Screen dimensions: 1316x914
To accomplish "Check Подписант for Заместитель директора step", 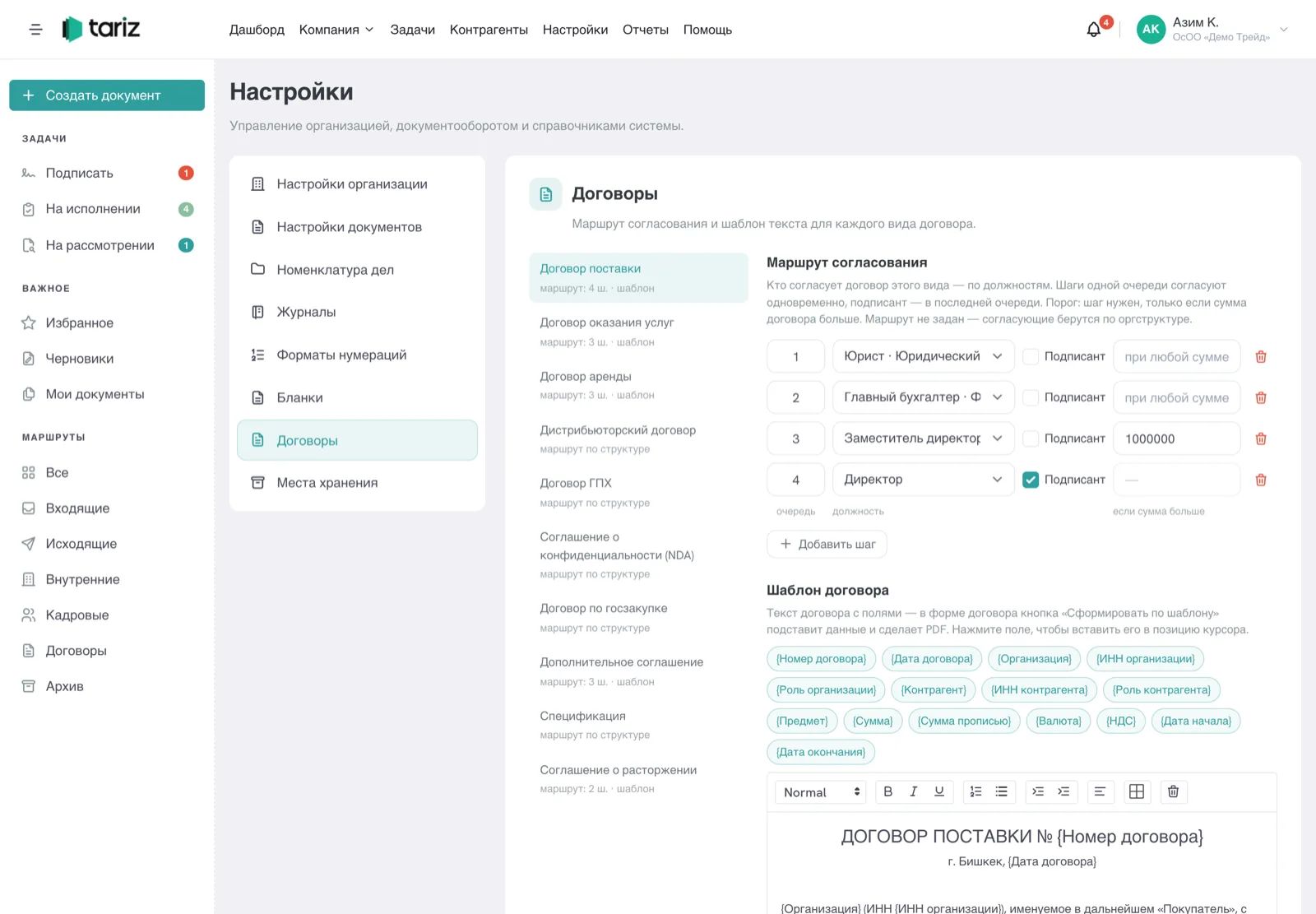I will pos(1030,438).
